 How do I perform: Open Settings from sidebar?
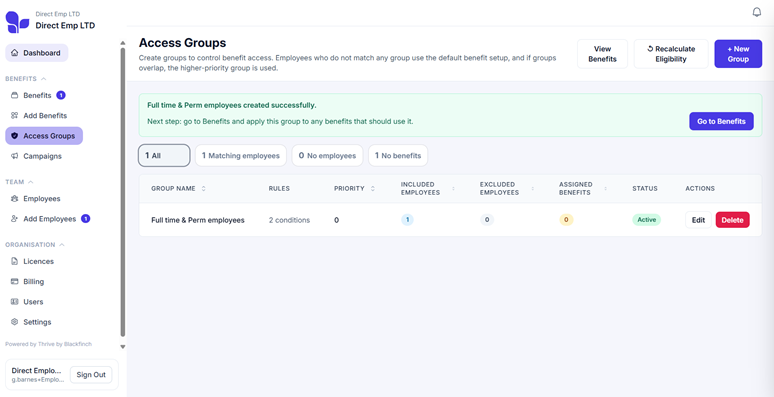pos(31,322)
